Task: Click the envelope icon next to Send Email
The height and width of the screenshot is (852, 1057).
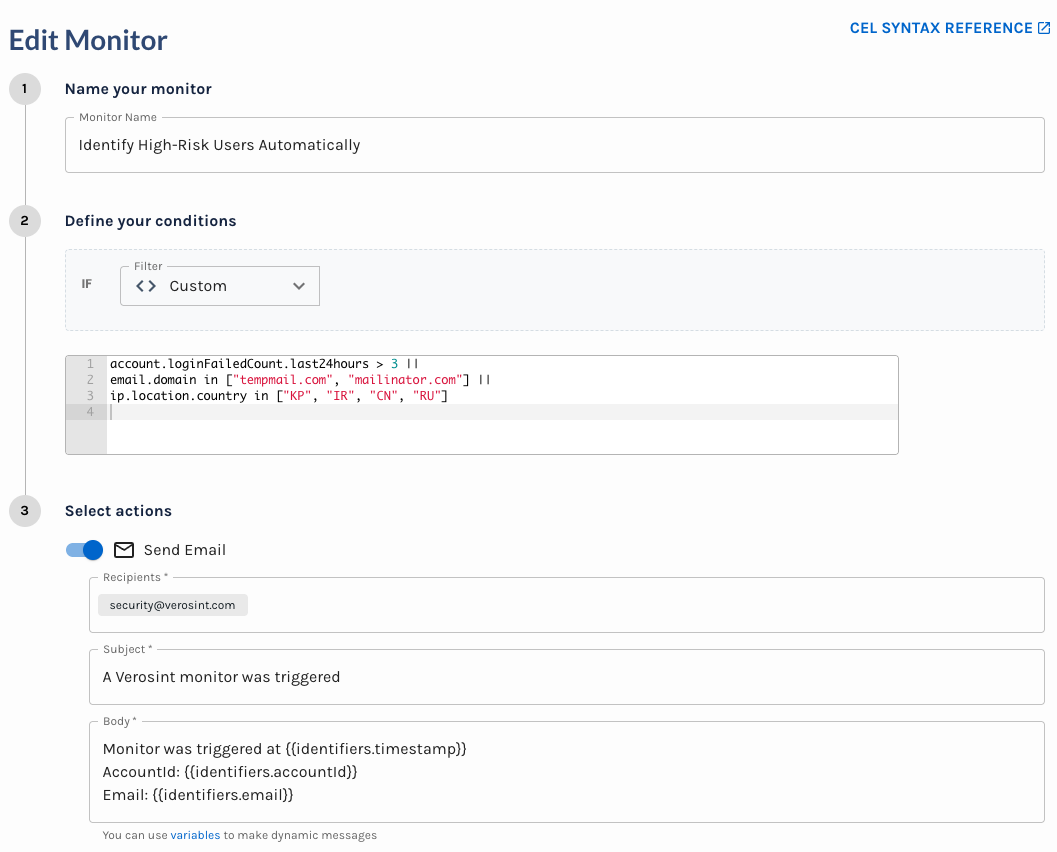Action: [124, 550]
